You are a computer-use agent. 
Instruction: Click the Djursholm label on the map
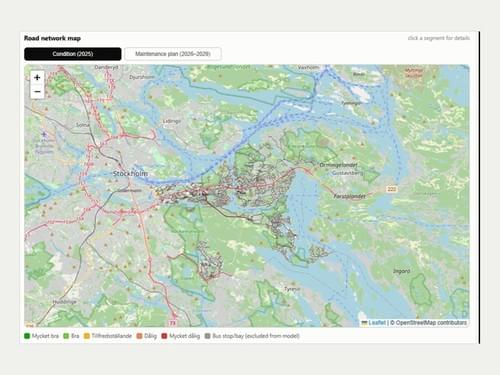click(x=142, y=77)
